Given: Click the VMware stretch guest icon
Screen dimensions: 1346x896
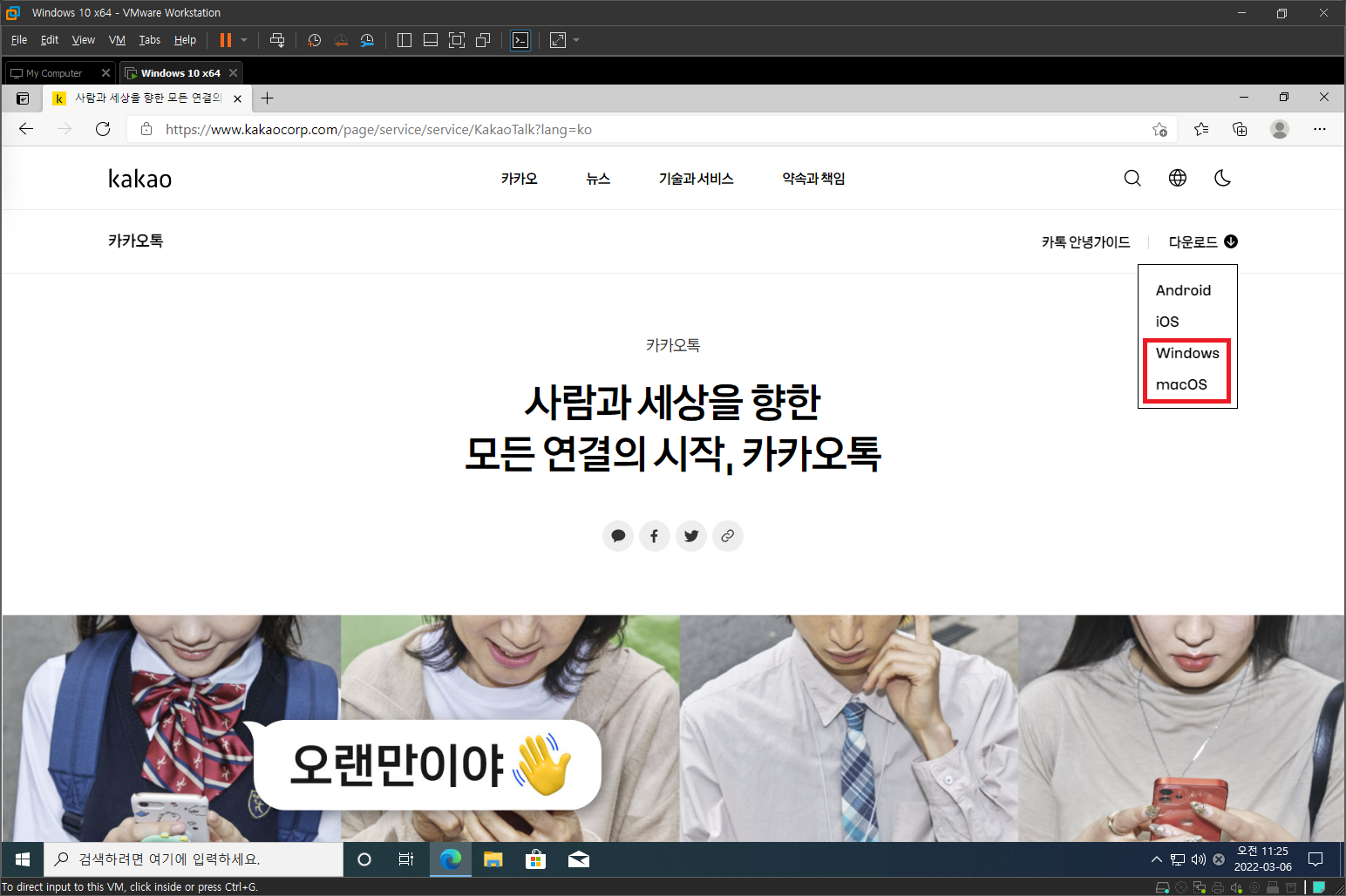Looking at the screenshot, I should coord(558,40).
